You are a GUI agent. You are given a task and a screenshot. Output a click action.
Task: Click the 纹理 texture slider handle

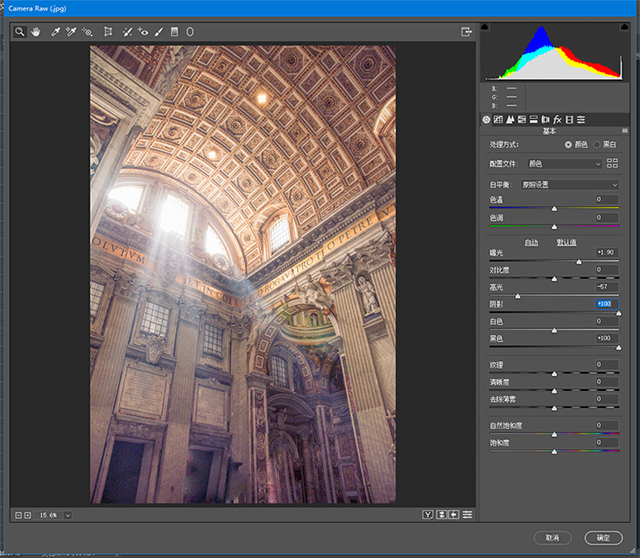[554, 374]
